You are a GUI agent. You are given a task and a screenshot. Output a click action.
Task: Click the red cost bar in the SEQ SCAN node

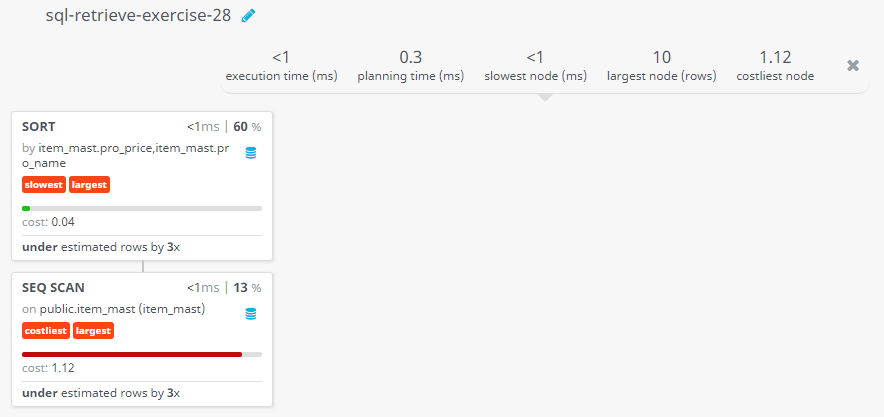(x=132, y=354)
